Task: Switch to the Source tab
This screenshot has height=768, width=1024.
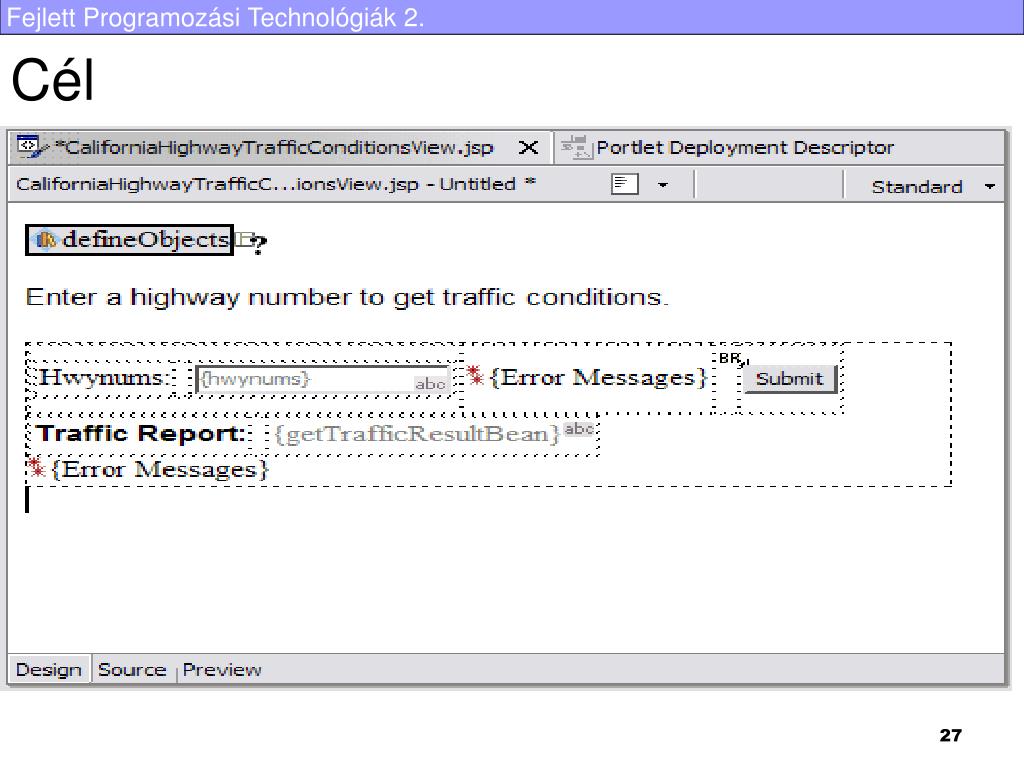Action: [132, 670]
